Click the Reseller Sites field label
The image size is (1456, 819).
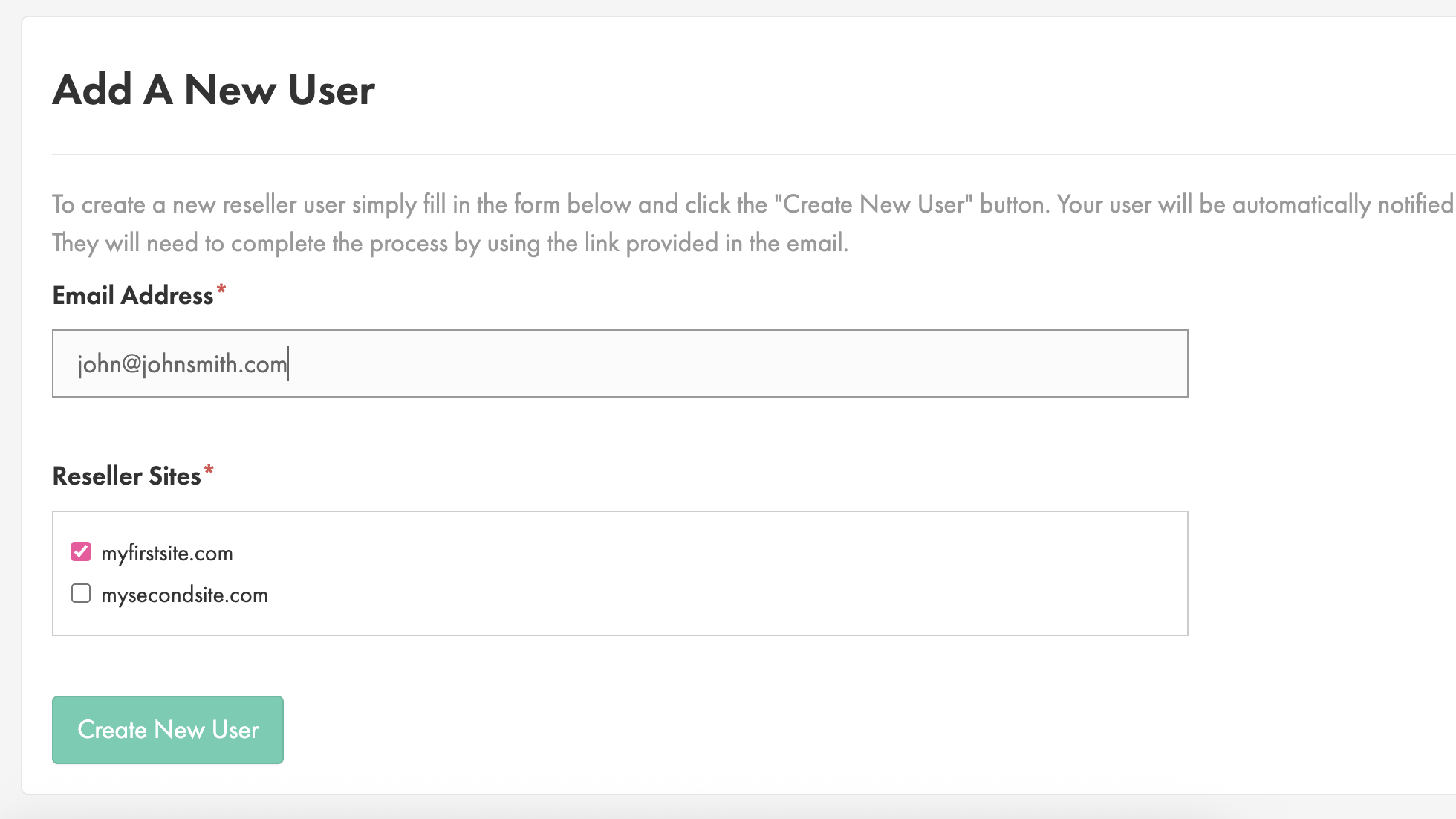point(126,476)
